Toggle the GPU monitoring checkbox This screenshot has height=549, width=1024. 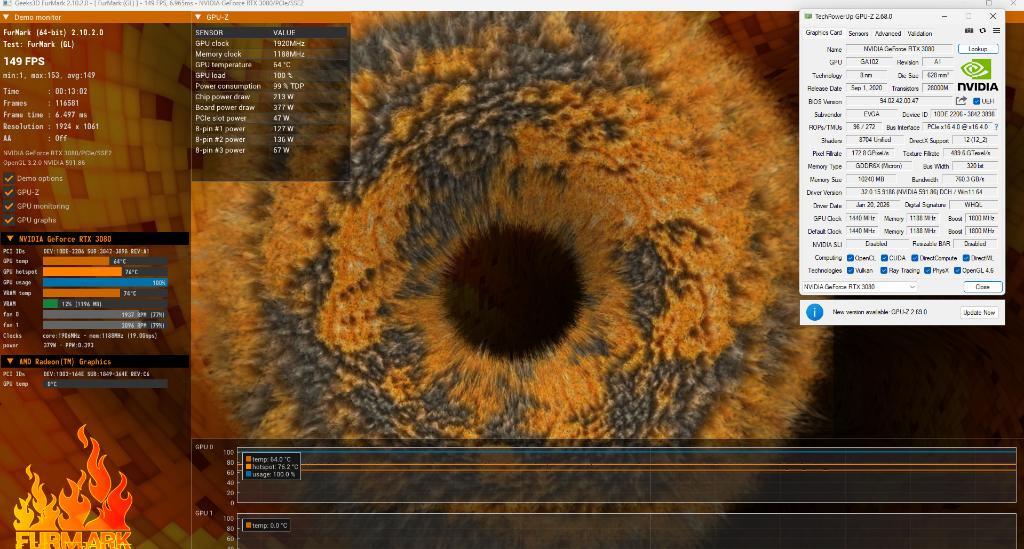coord(8,206)
